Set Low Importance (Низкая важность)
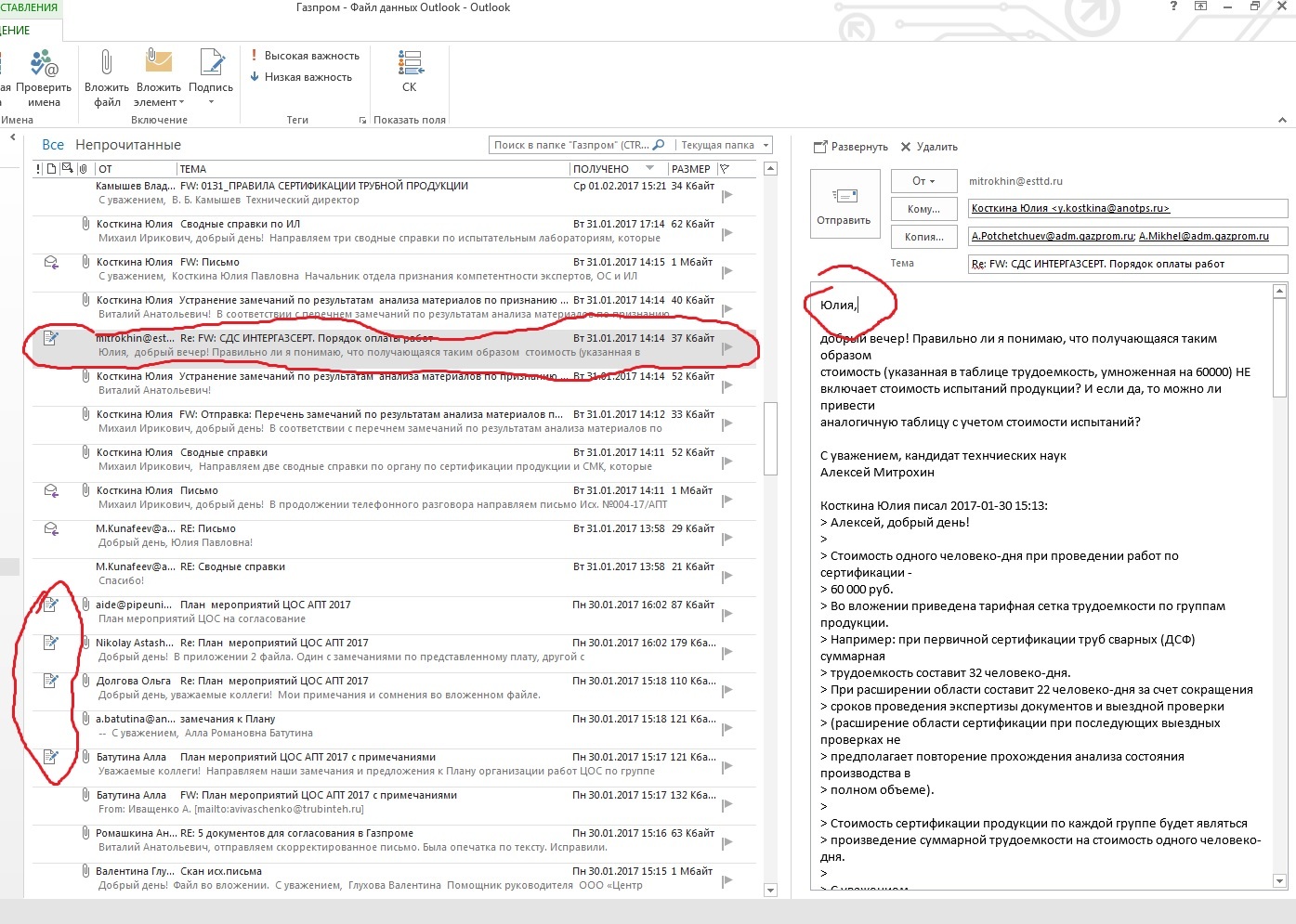Viewport: 1296px width, 924px height. 301,77
